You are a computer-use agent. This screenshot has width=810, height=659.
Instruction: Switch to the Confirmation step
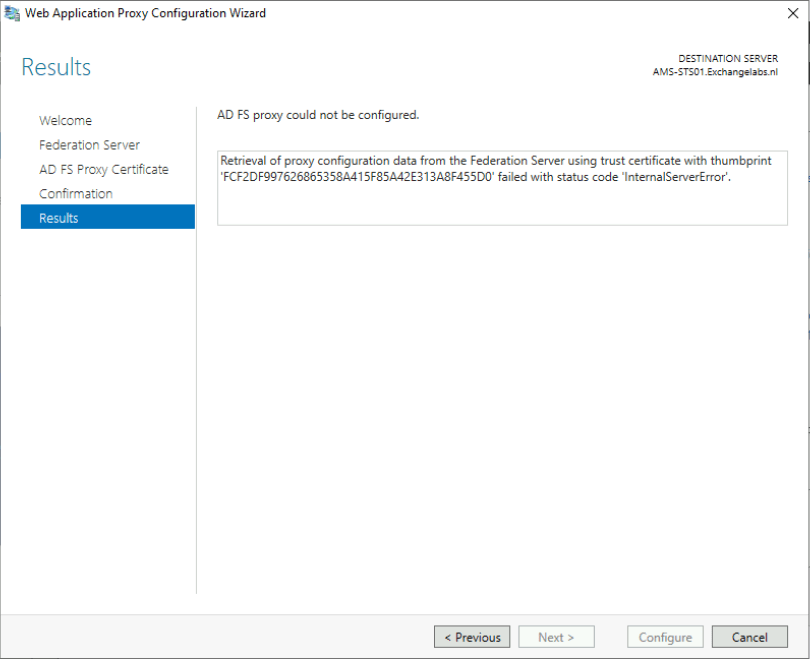click(75, 193)
